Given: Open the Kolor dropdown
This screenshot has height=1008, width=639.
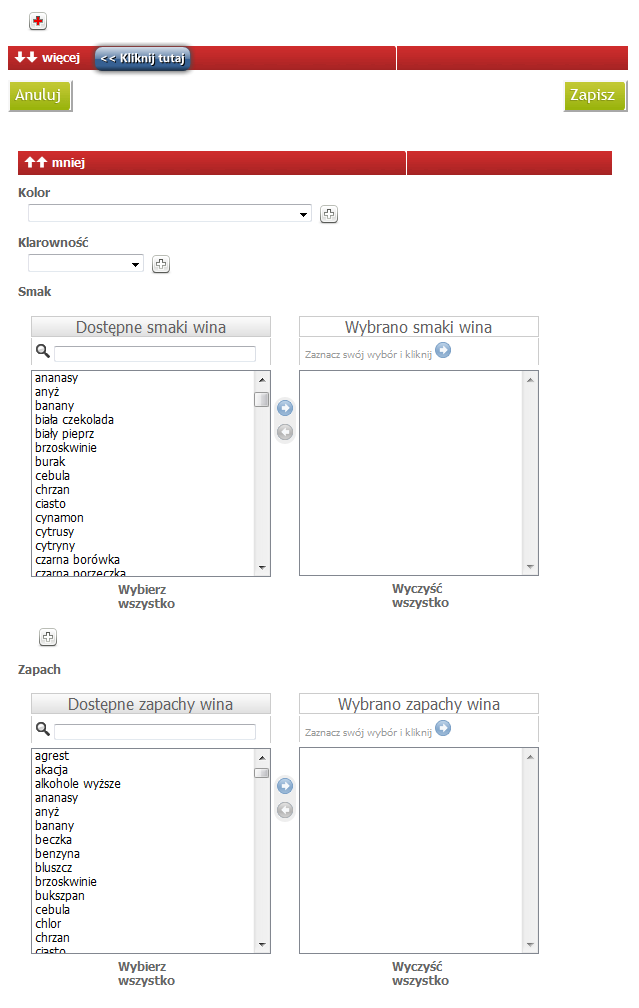Looking at the screenshot, I should [x=170, y=214].
